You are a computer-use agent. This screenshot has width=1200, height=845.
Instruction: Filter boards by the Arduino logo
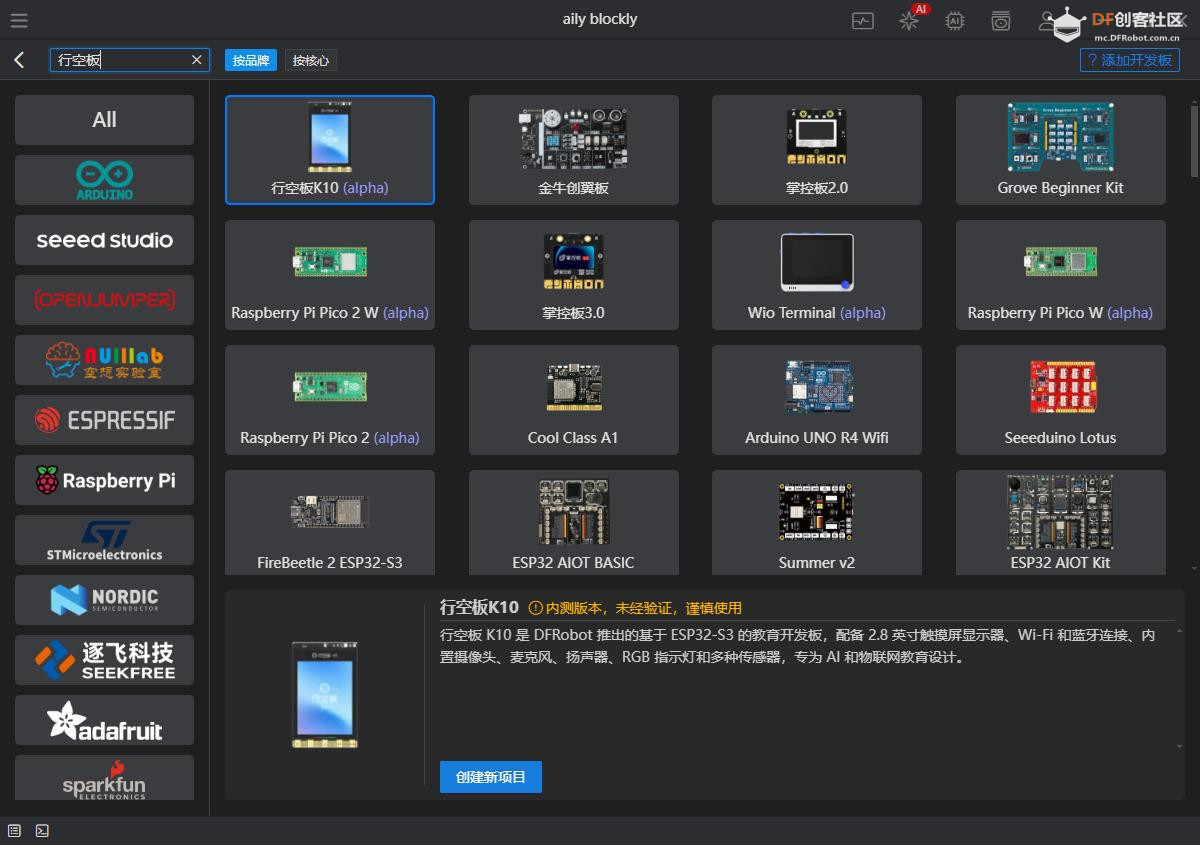pos(104,180)
